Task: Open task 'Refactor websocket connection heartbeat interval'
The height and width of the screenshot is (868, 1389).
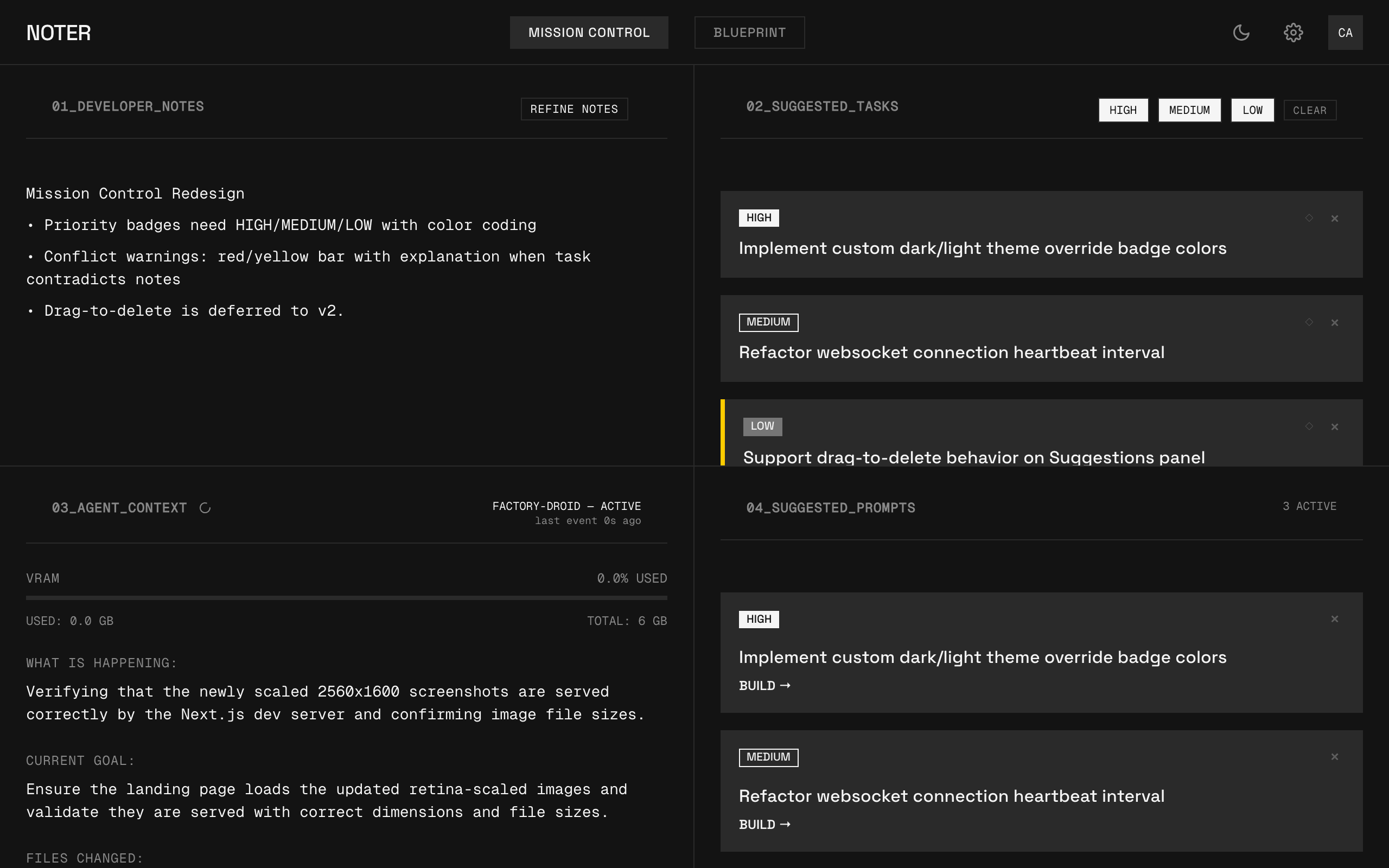Action: [x=952, y=353]
